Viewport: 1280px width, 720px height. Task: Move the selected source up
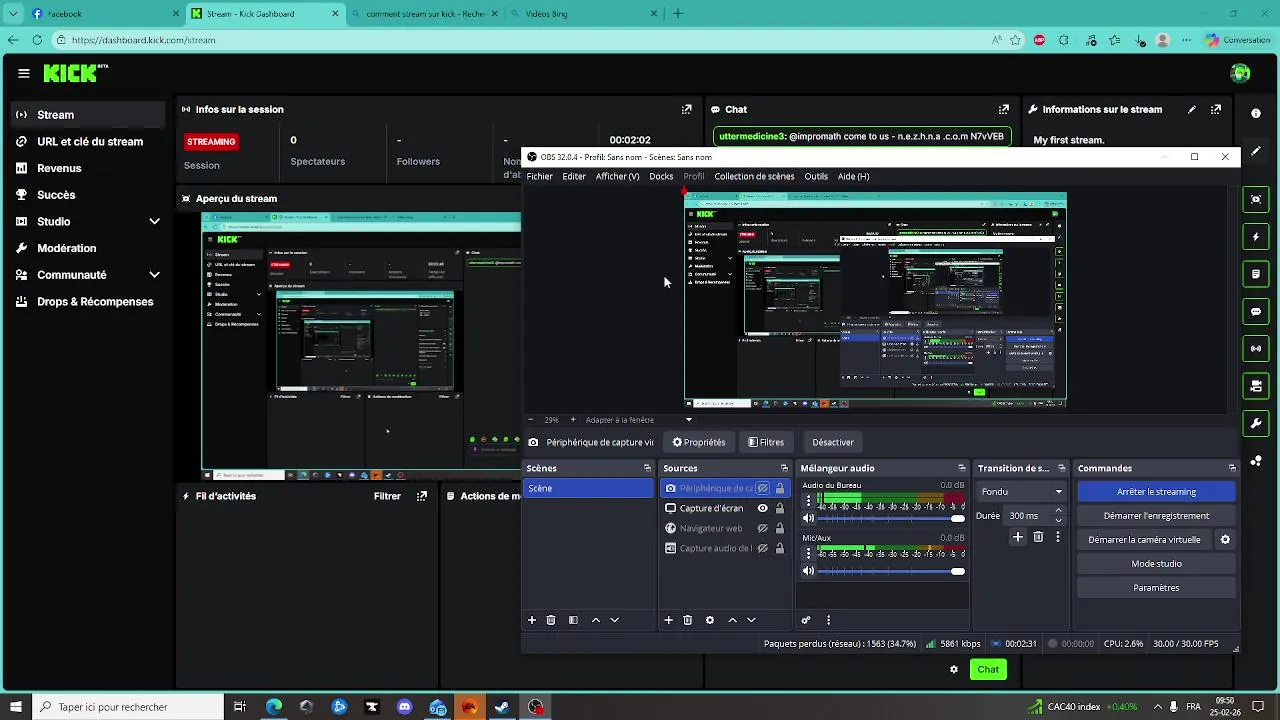coord(732,620)
